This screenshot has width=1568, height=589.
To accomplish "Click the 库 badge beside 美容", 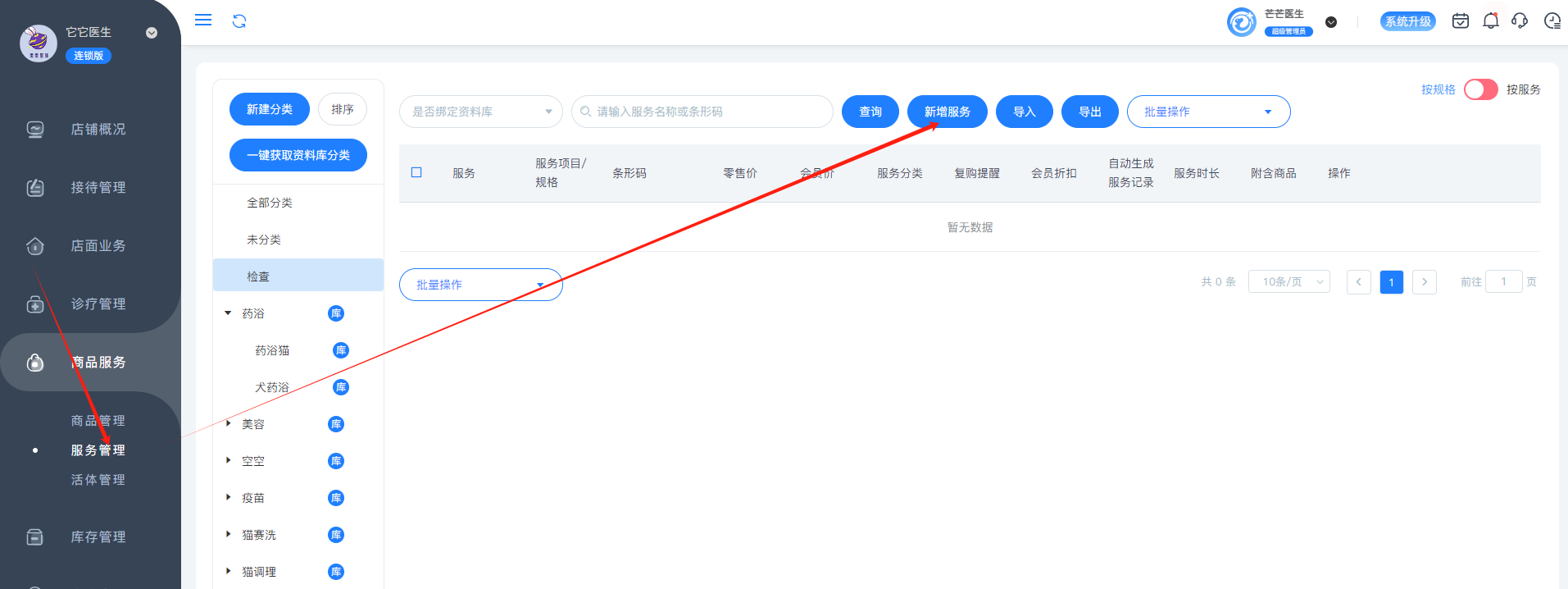I will 336,424.
